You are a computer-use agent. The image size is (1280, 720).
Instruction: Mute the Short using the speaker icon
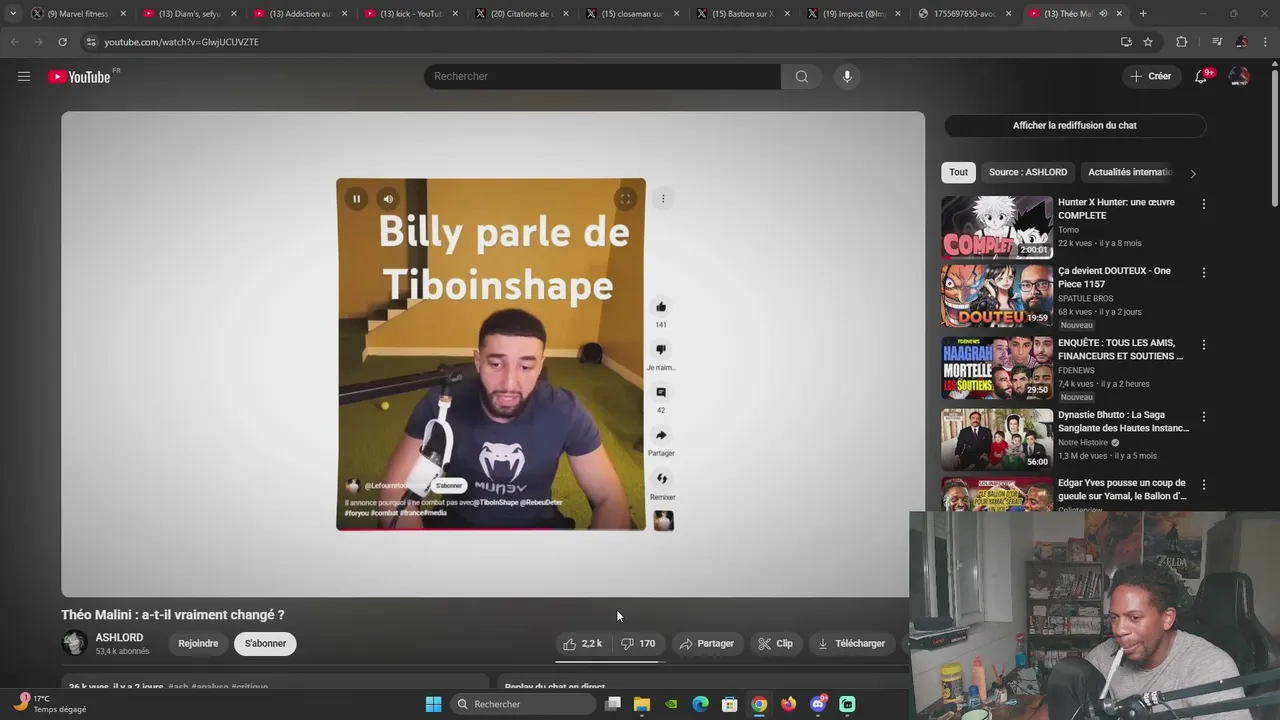click(x=388, y=199)
